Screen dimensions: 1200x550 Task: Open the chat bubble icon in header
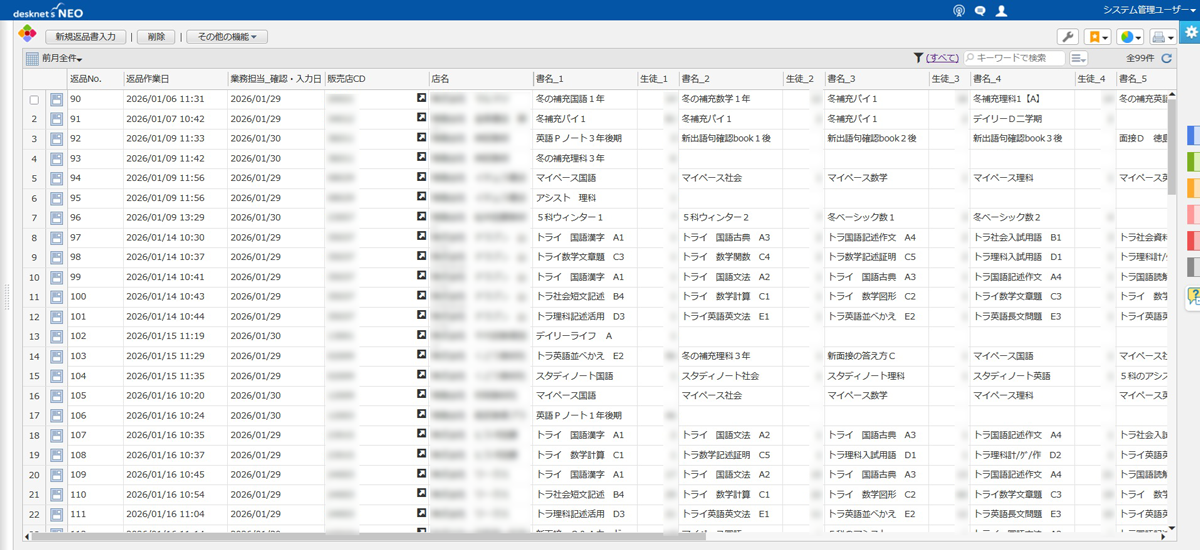click(x=980, y=10)
